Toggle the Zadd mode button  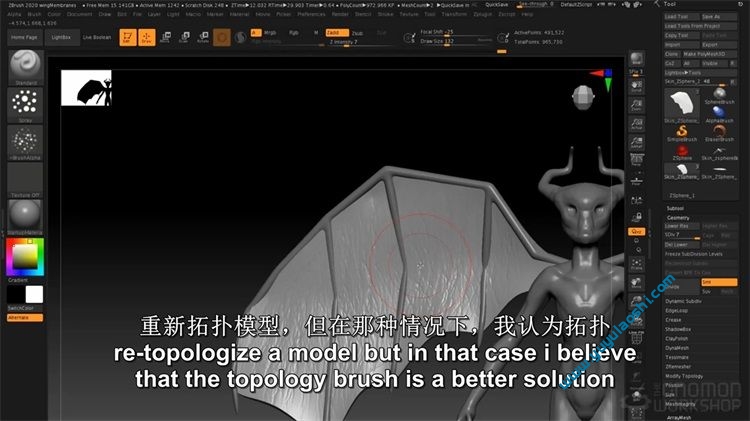(x=337, y=33)
